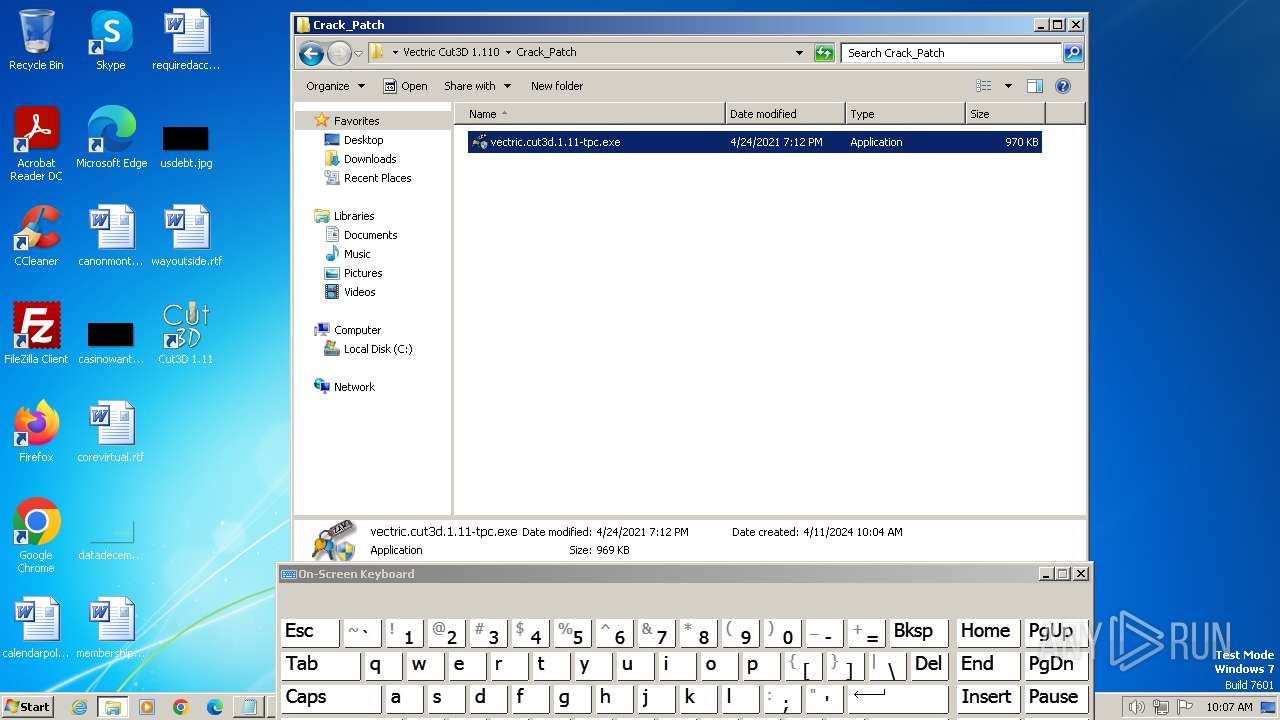Image resolution: width=1280 pixels, height=720 pixels.
Task: Select Acrobat Reader DC desktop icon
Action: coord(36,144)
